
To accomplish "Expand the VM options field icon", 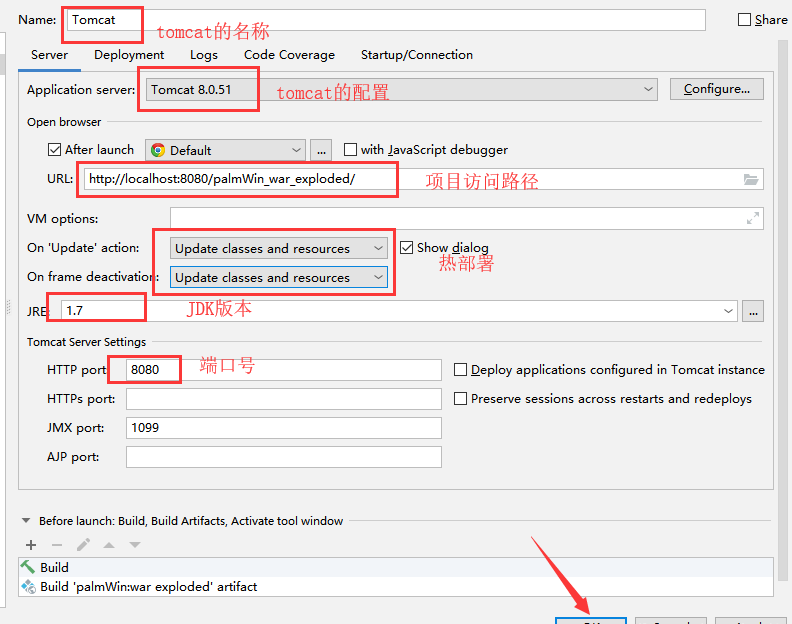I will point(753,218).
